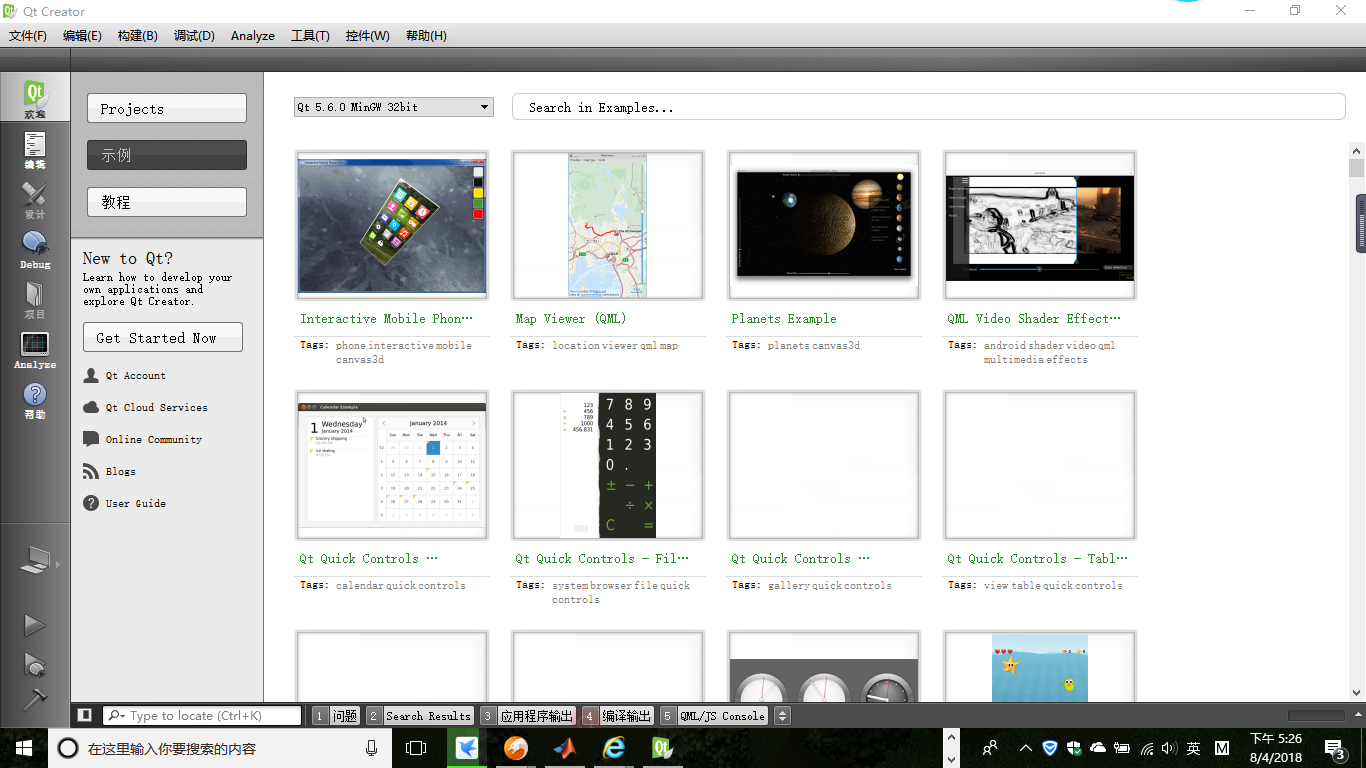
Task: Toggle the left sidebar visibility button
Action: tap(85, 715)
